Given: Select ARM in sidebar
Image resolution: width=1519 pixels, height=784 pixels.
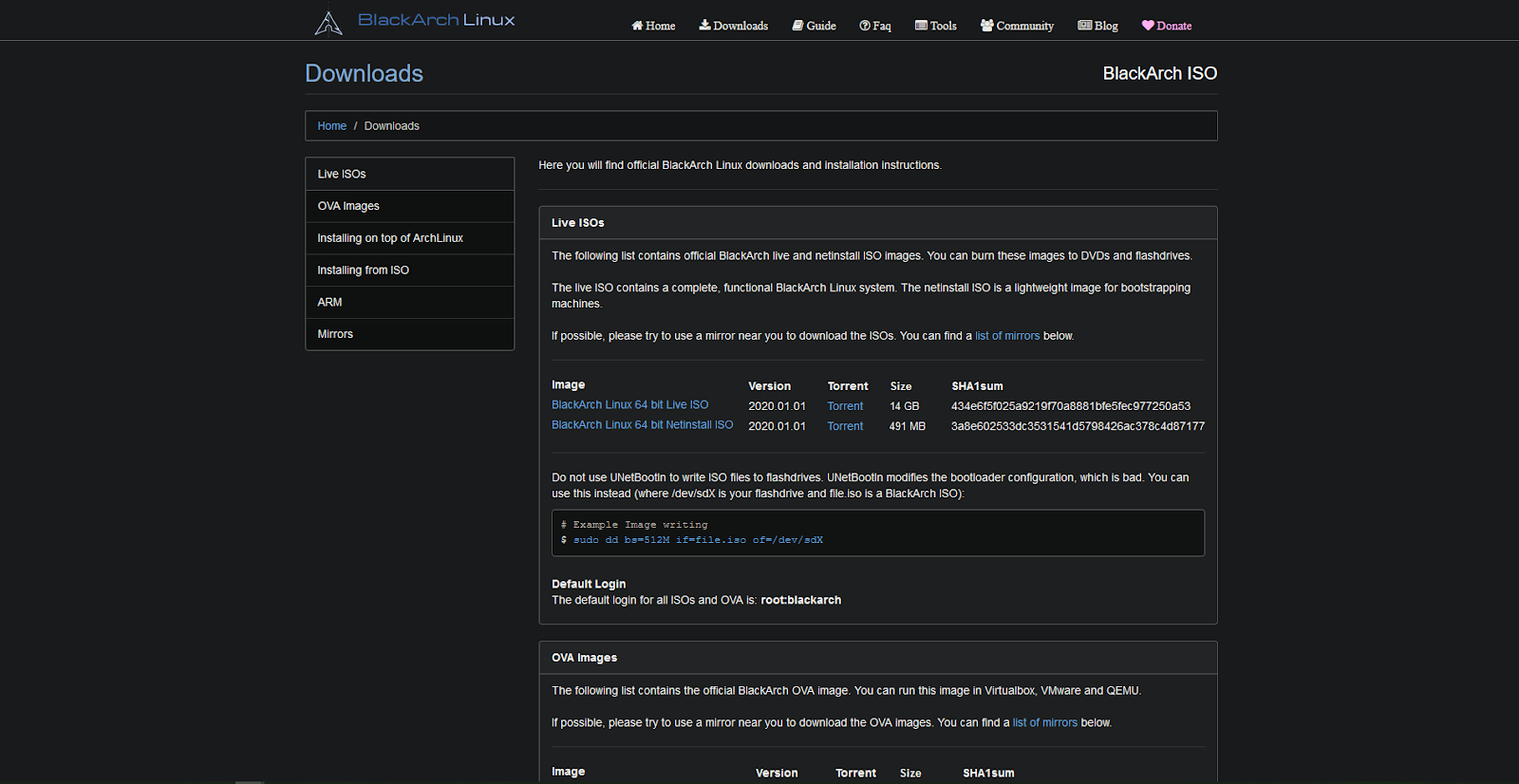Looking at the screenshot, I should pyautogui.click(x=410, y=302).
